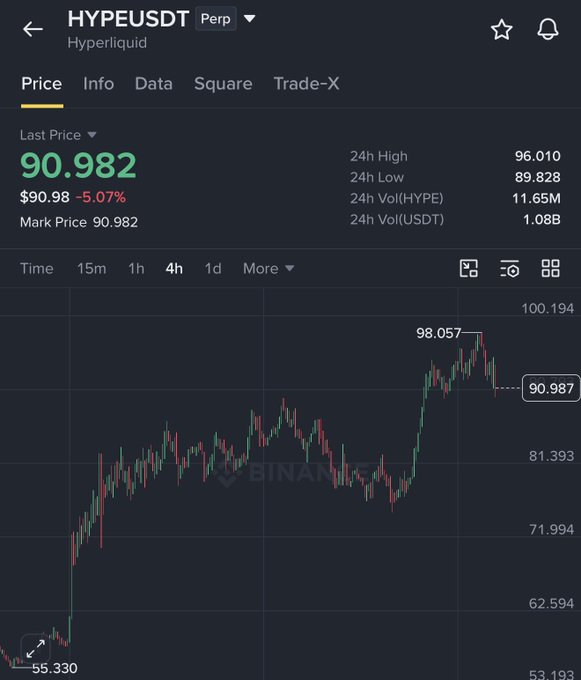Tap the current price marker 90.987

point(551,388)
